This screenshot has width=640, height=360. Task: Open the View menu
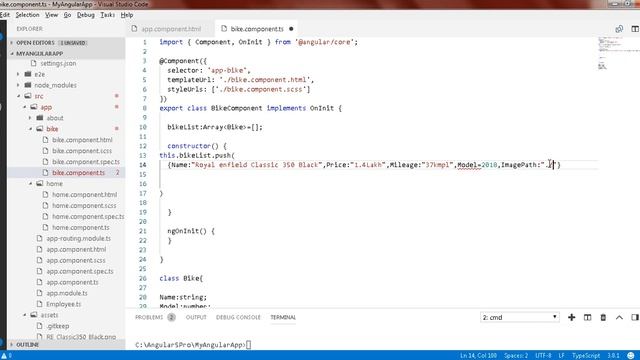tap(51, 15)
